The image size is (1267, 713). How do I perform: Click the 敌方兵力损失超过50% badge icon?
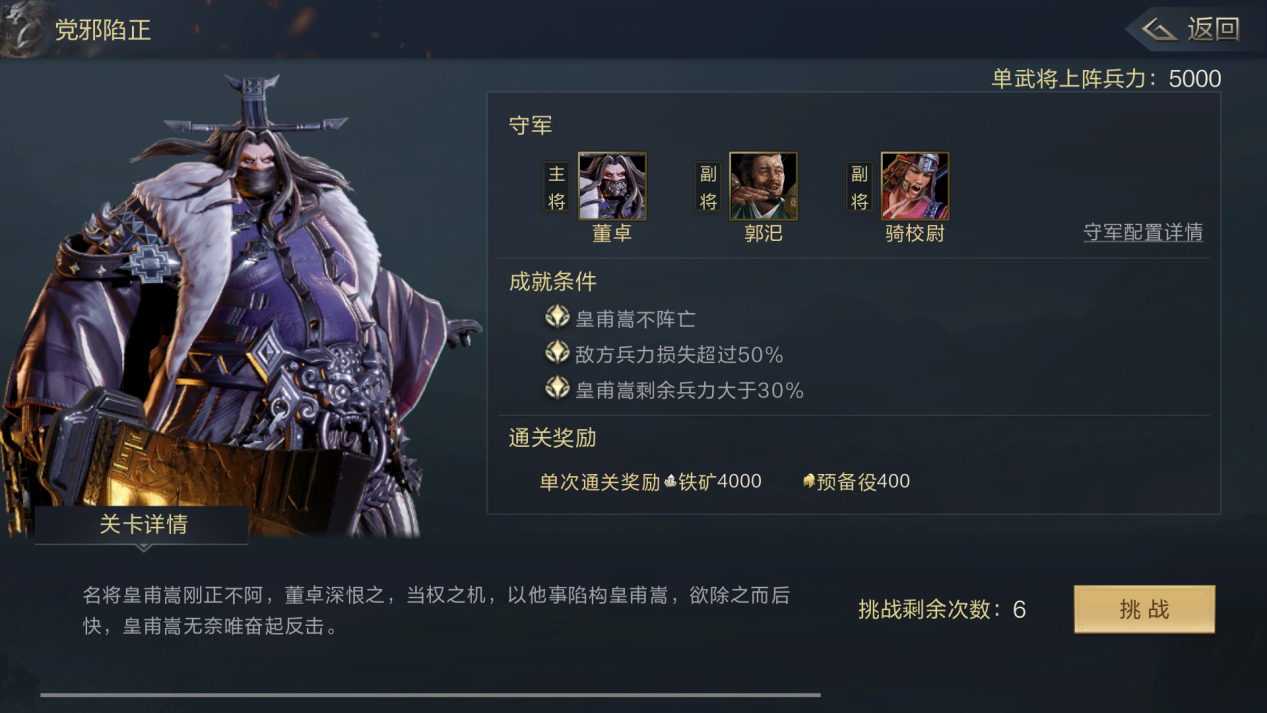557,353
